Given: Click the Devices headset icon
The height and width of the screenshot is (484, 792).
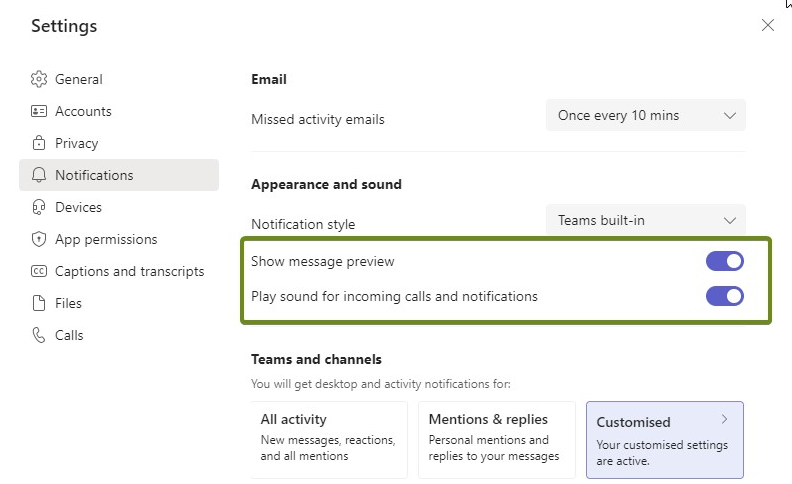Looking at the screenshot, I should pyautogui.click(x=39, y=207).
